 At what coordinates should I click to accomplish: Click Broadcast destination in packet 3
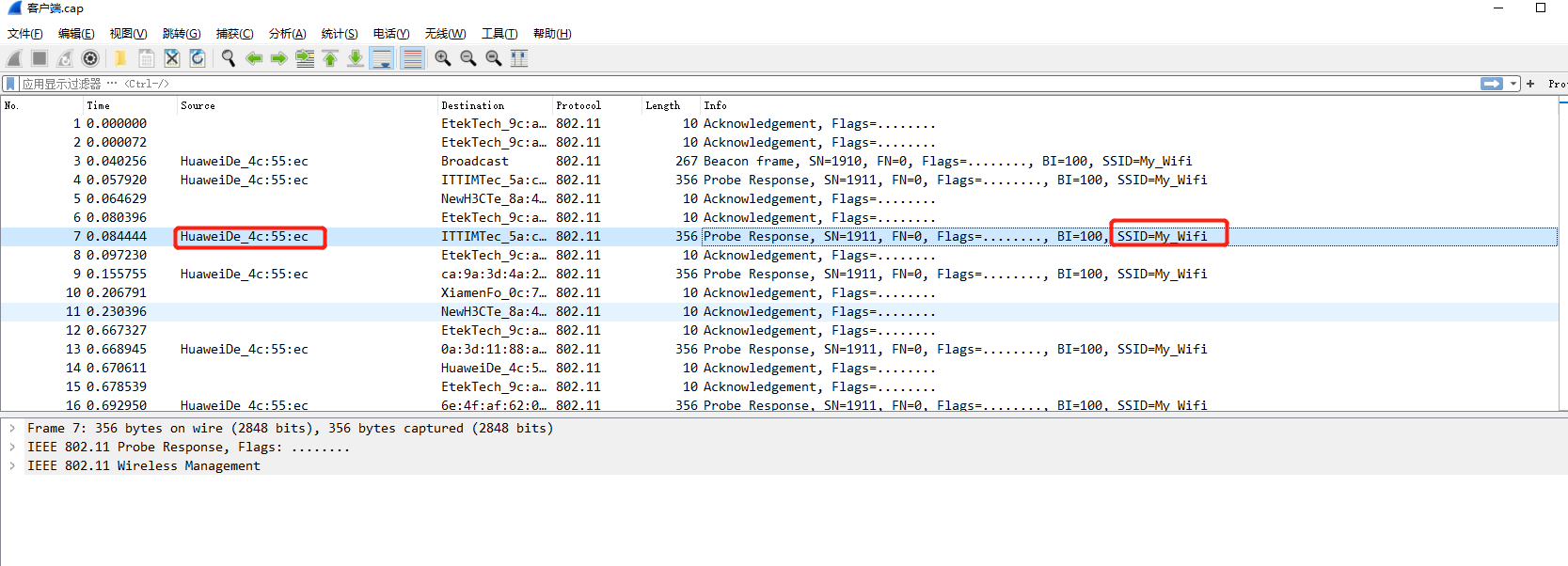[475, 162]
